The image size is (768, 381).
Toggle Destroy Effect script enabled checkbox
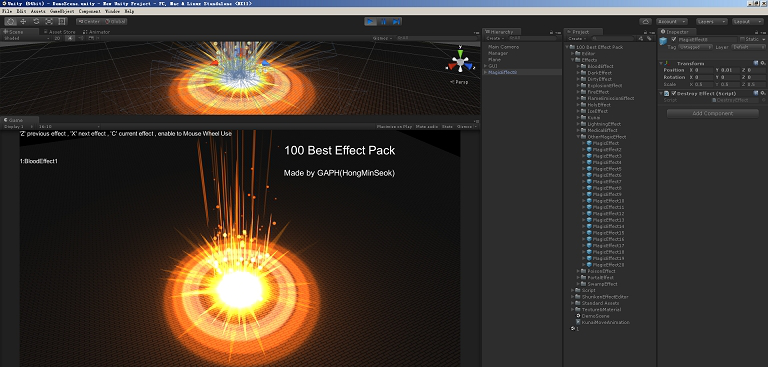tap(674, 93)
